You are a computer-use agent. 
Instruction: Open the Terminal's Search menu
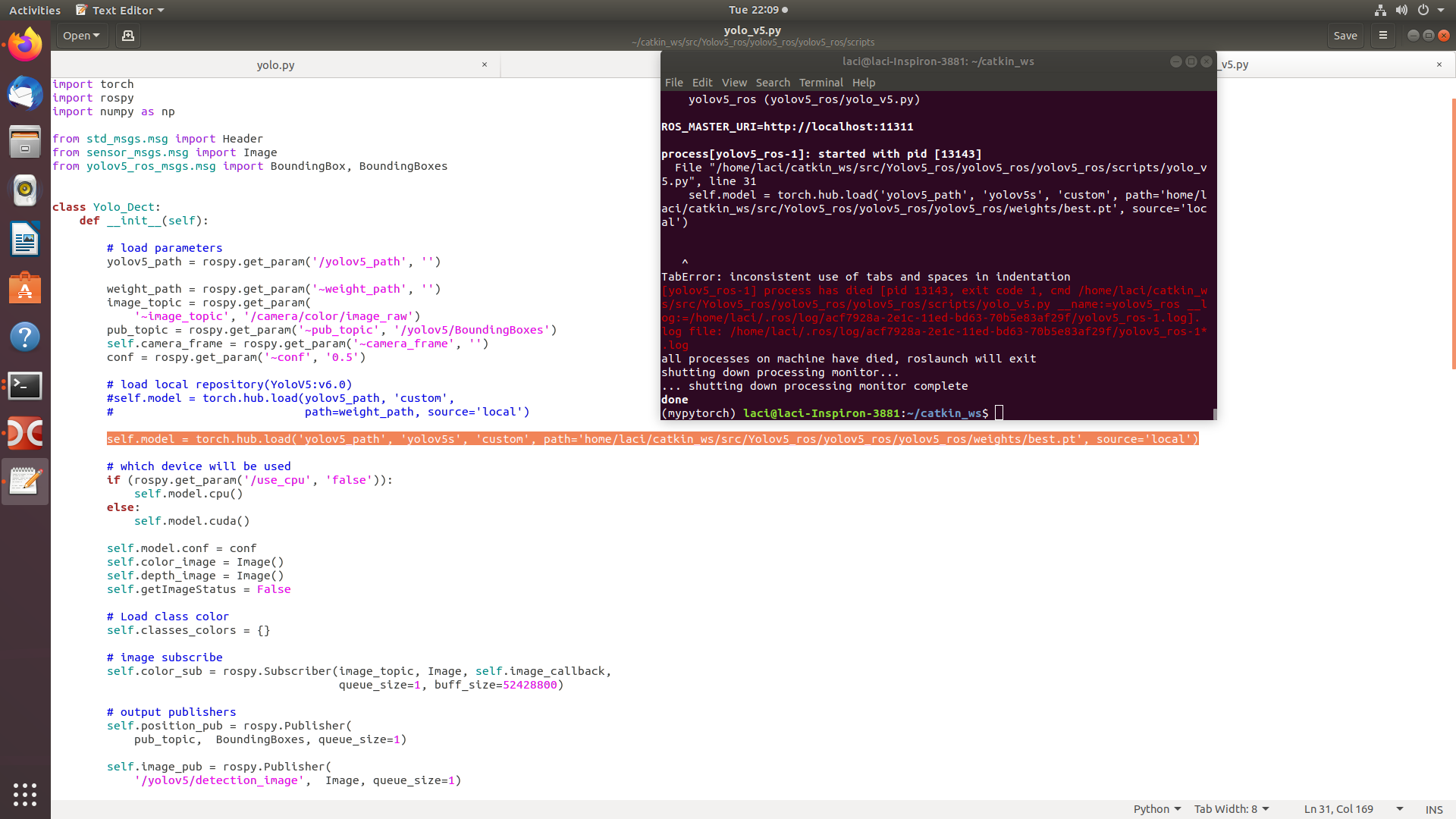(x=773, y=82)
